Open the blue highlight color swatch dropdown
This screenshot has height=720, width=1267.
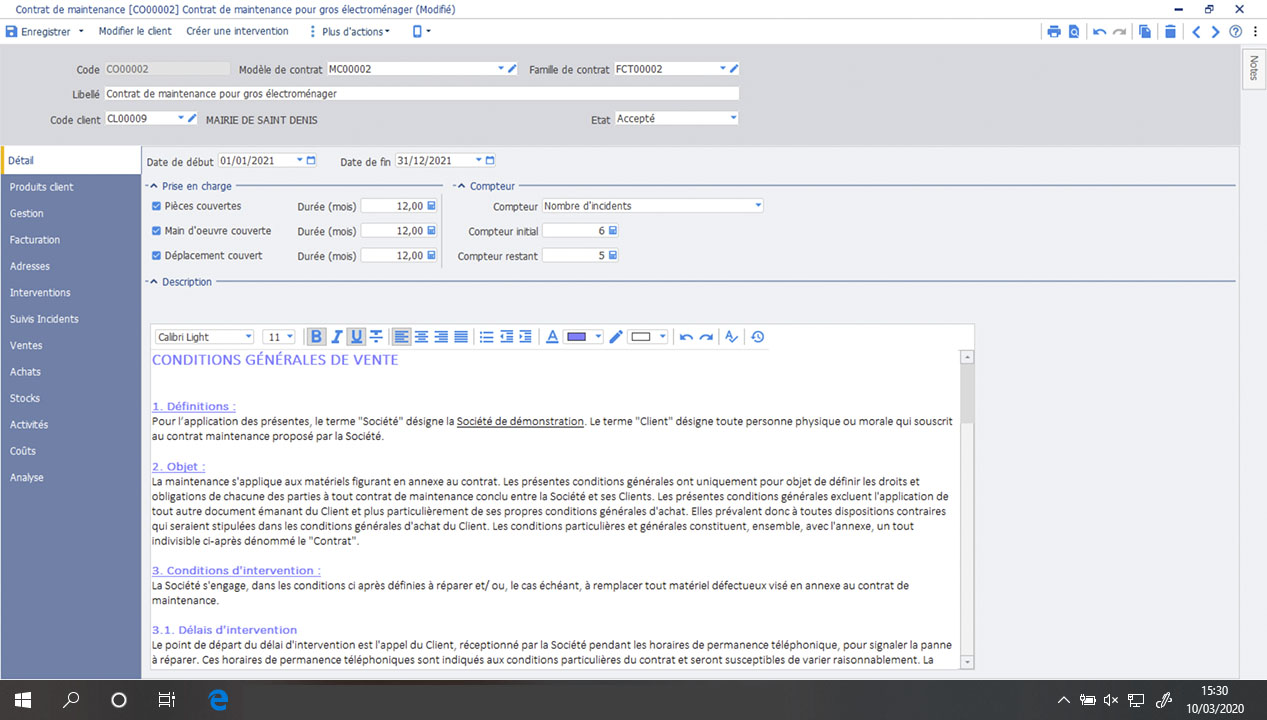(599, 337)
